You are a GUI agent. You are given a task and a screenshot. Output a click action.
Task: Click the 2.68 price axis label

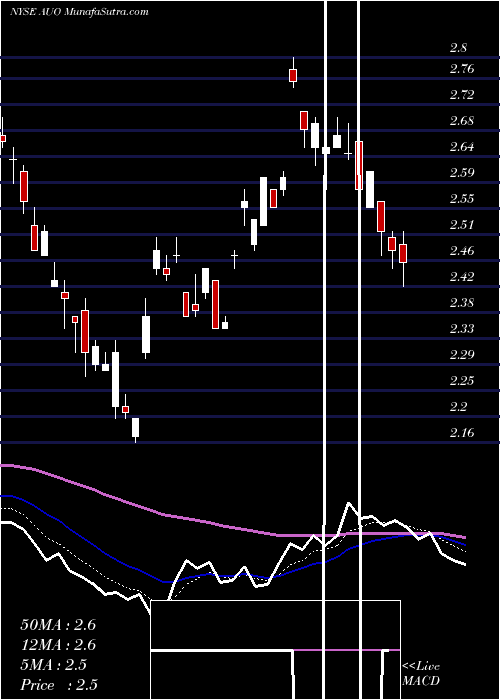click(x=462, y=121)
